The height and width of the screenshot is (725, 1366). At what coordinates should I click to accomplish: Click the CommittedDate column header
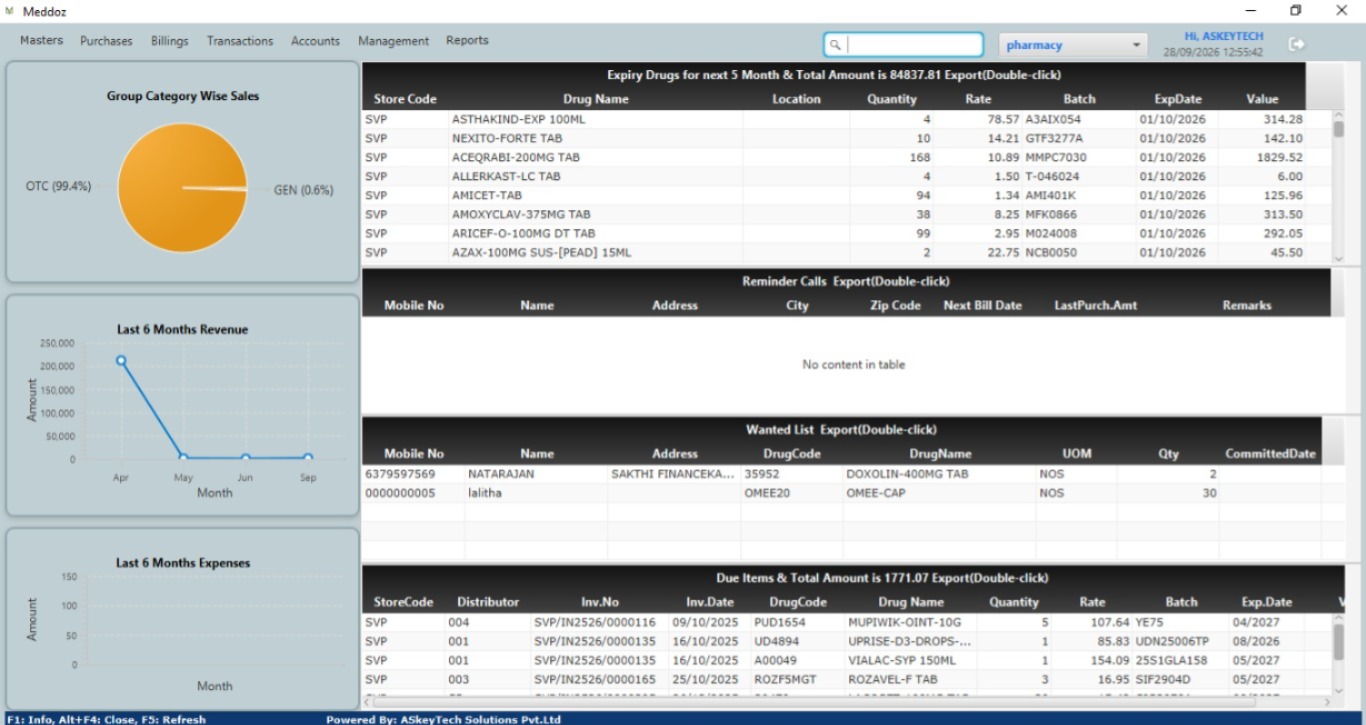click(1270, 453)
